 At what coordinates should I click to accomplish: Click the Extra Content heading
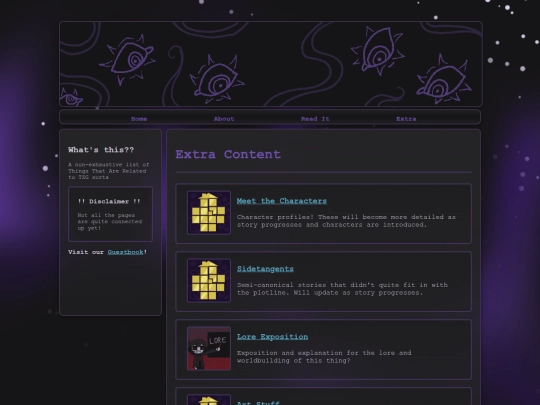click(228, 154)
